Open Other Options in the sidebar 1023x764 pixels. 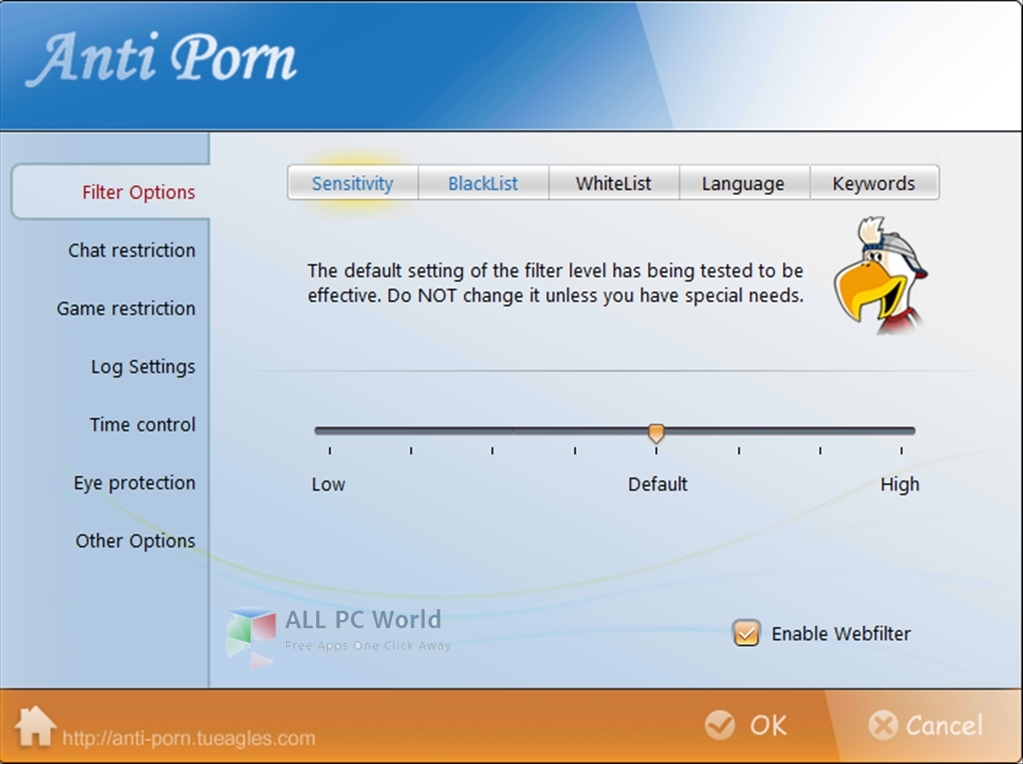[135, 541]
